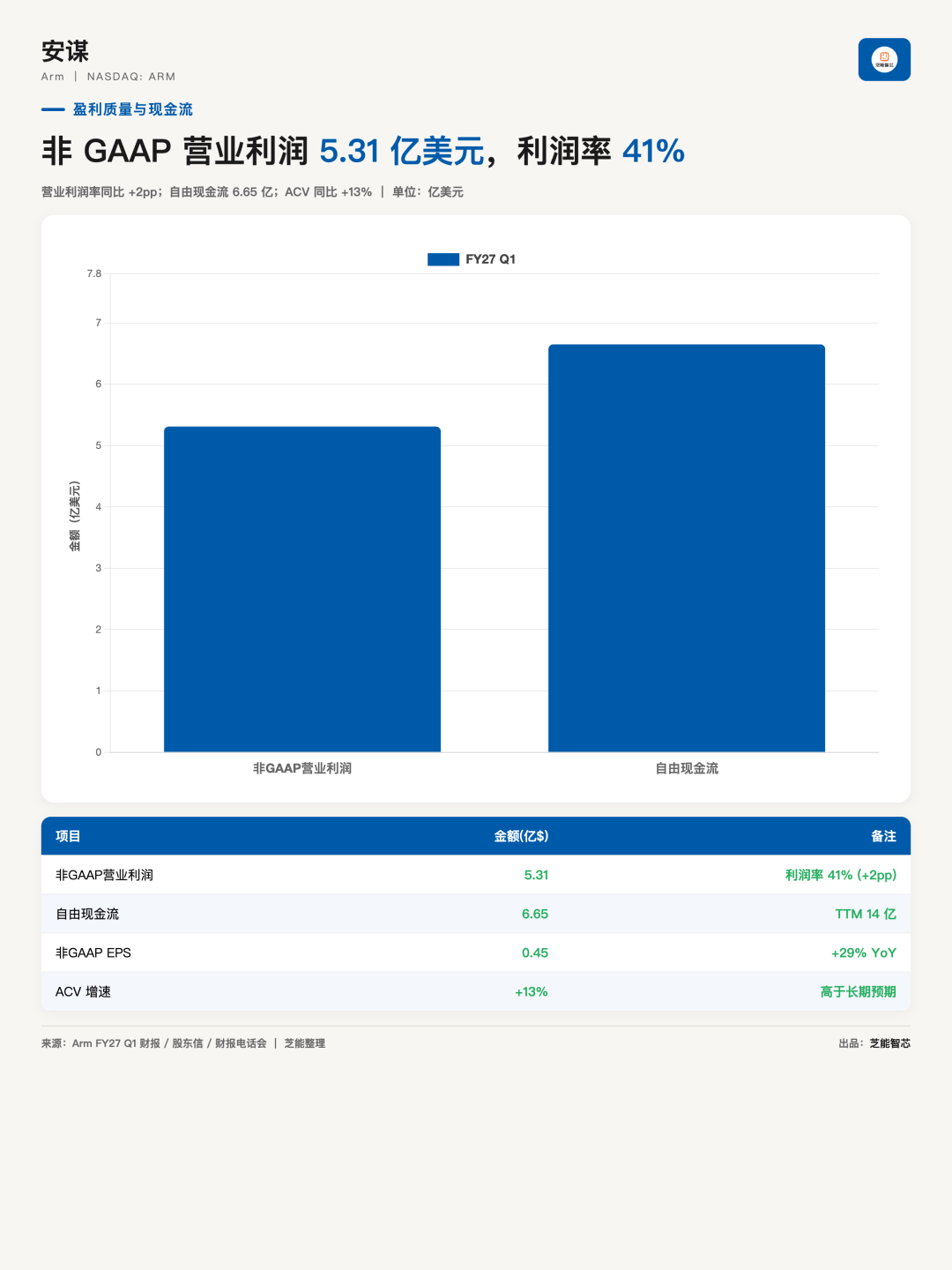Click the 非GAAP营业利润 x-axis label
952x1270 pixels.
[302, 768]
